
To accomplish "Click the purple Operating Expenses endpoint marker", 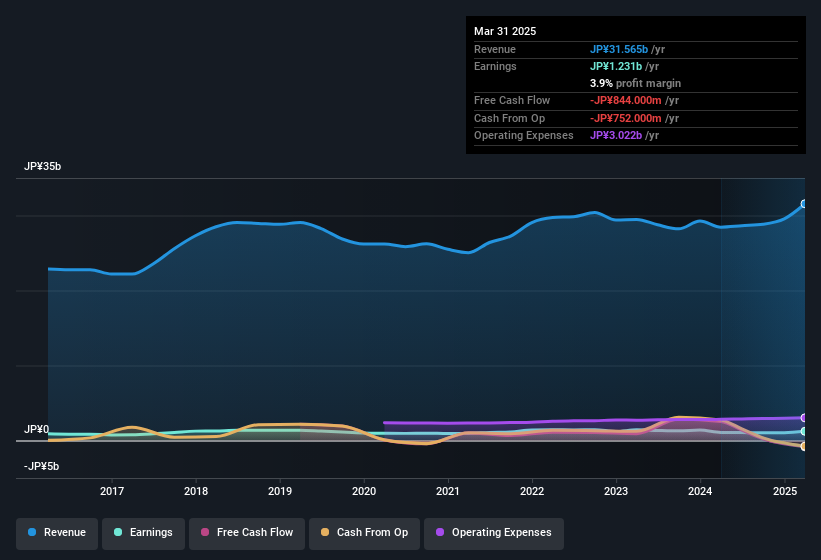I will point(803,418).
